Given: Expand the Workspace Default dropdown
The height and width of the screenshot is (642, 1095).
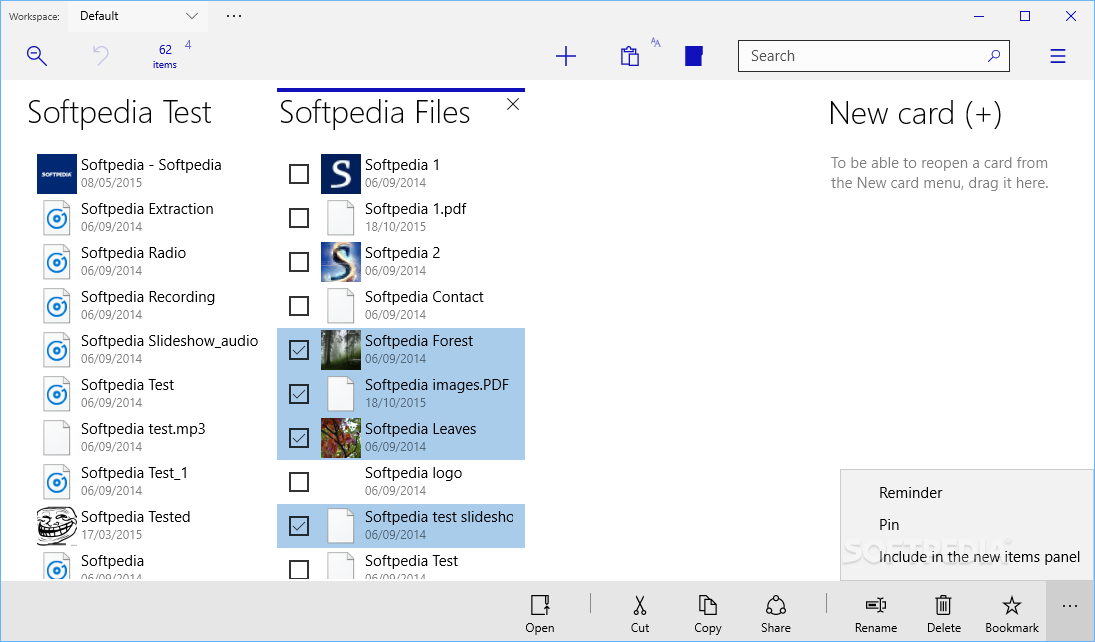Looking at the screenshot, I should click(x=138, y=16).
